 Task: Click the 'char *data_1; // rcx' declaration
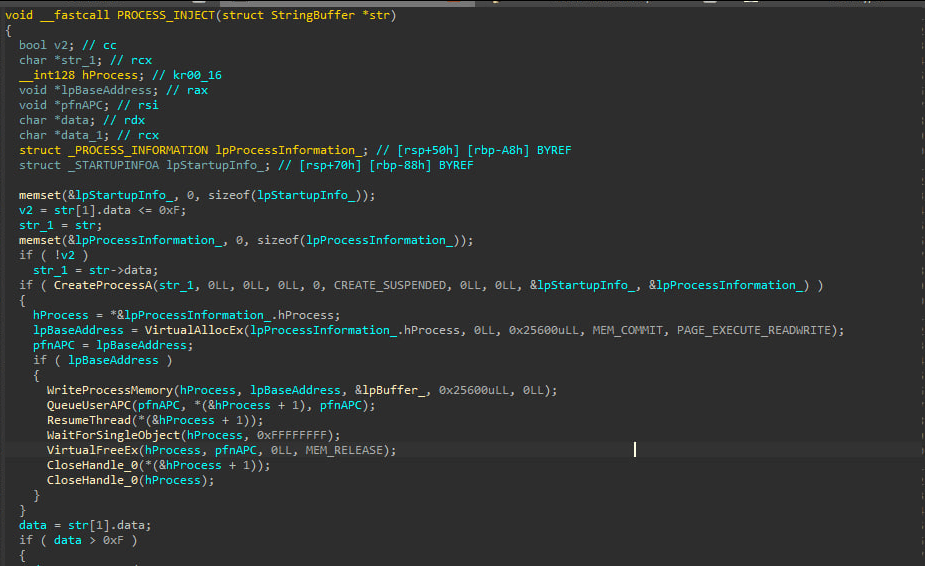89,135
